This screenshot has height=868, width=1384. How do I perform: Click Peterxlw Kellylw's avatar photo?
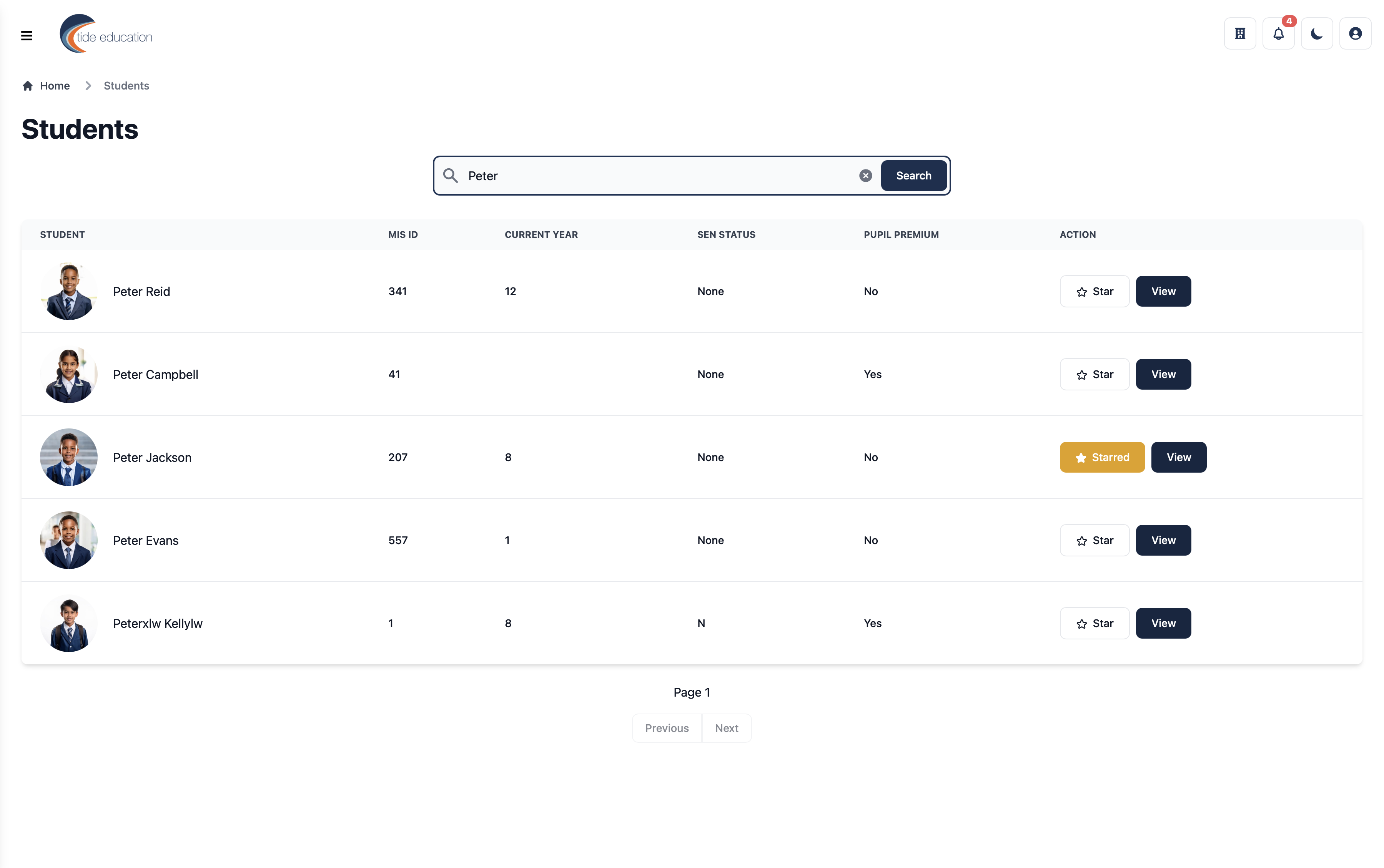coord(69,623)
